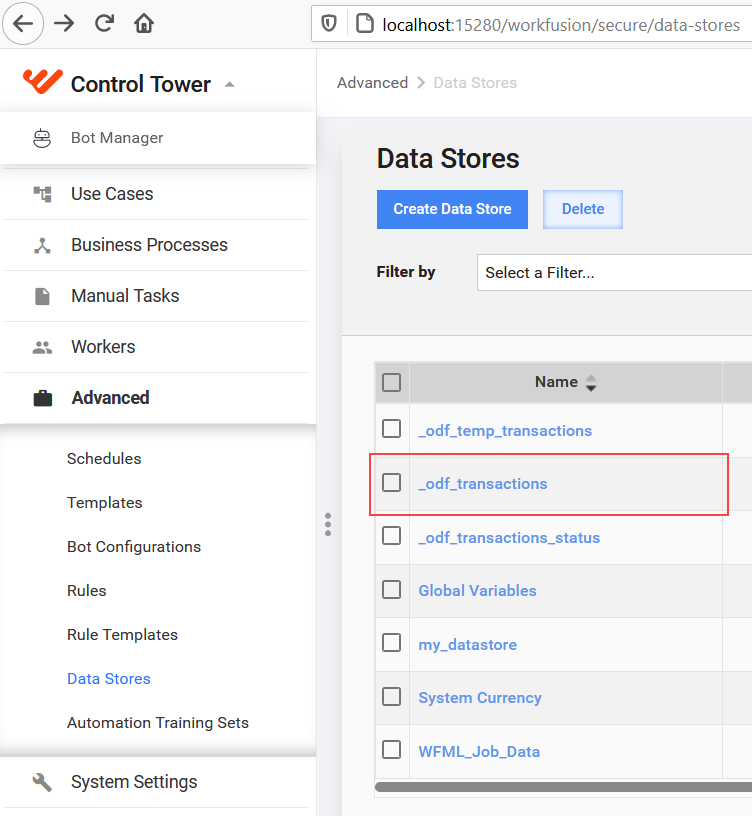
Task: Open the WFML_Job_Data data store link
Action: (x=479, y=752)
